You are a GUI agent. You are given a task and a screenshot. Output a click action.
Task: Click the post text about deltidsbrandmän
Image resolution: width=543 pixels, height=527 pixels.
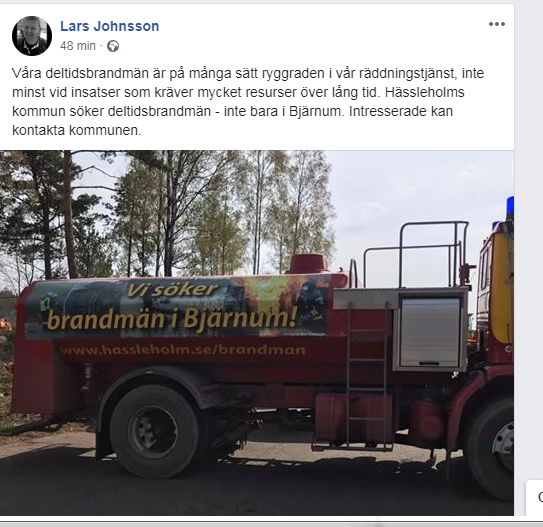click(248, 102)
